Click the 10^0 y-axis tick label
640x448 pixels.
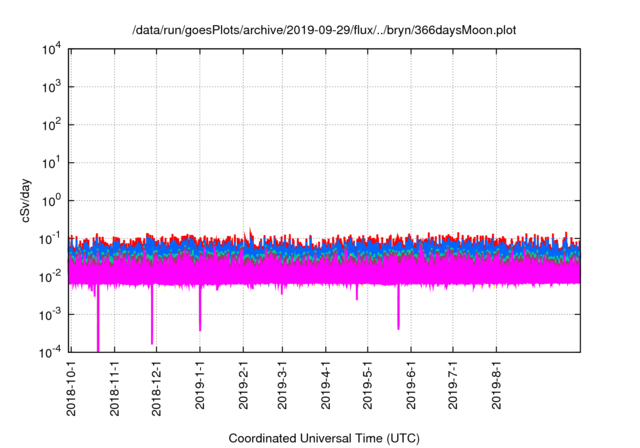coord(53,200)
